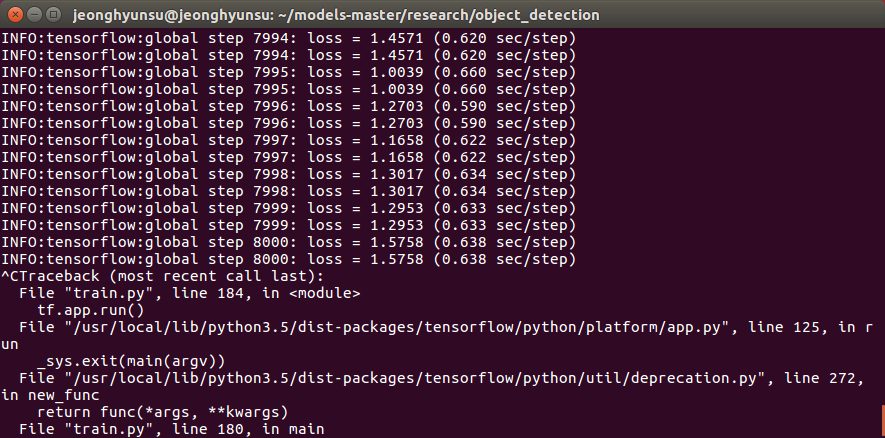Click the window title showing object_detection path

click(x=336, y=15)
